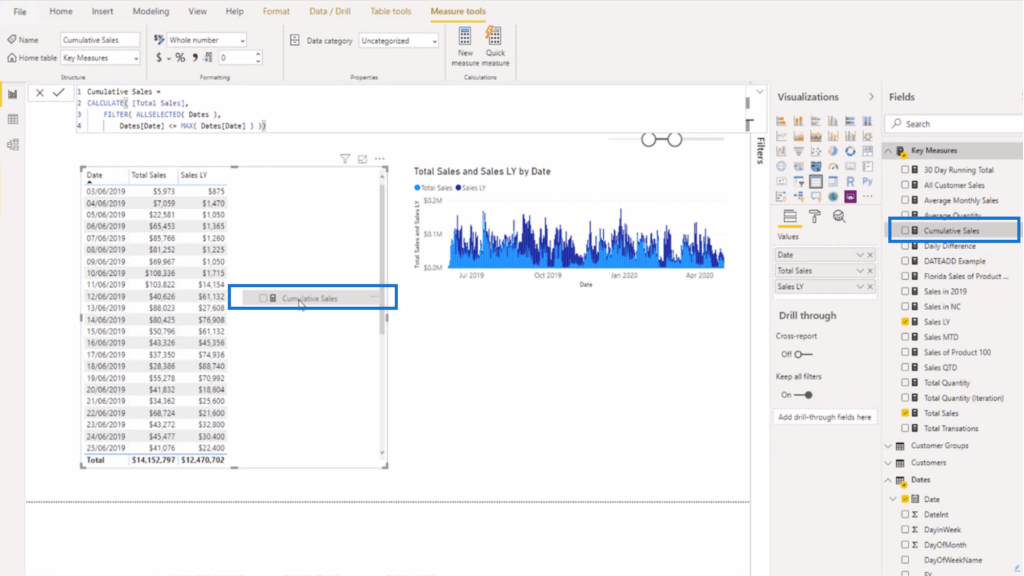Switch to Model view in sidebar
This screenshot has width=1024, height=576.
click(12, 144)
